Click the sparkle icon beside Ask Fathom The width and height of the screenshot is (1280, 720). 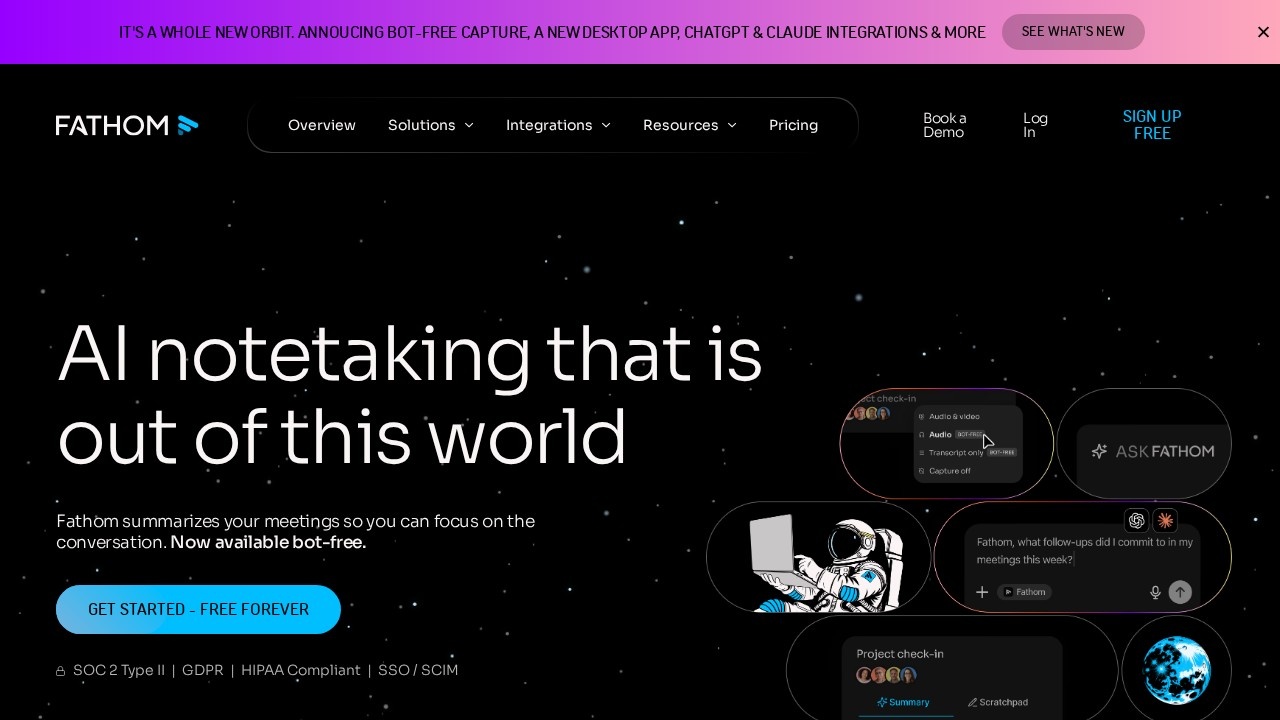point(1099,451)
